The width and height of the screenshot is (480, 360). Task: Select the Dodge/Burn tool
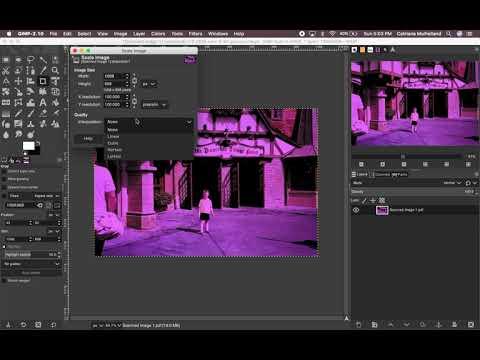pos(31,135)
